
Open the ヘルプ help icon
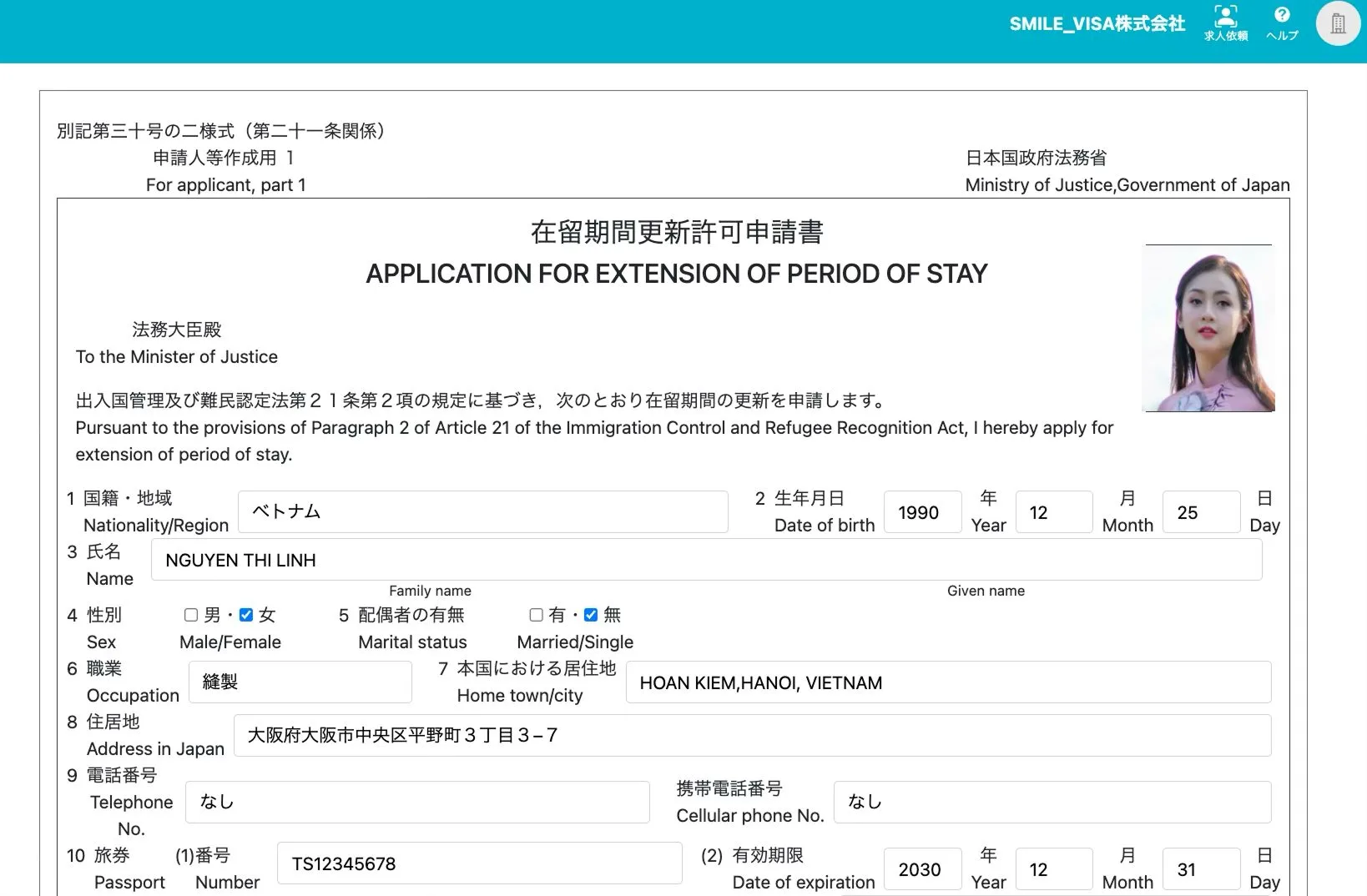[x=1282, y=23]
